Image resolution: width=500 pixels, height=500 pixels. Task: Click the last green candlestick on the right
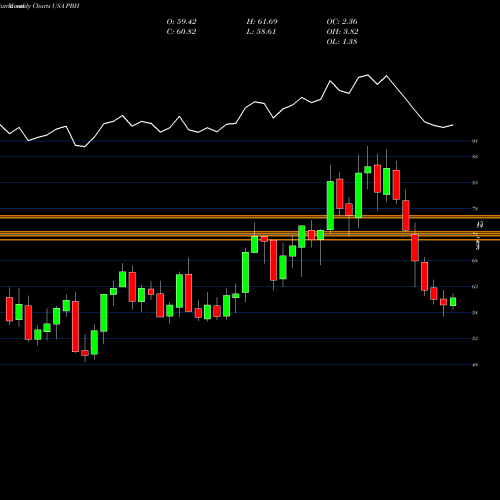[453, 302]
